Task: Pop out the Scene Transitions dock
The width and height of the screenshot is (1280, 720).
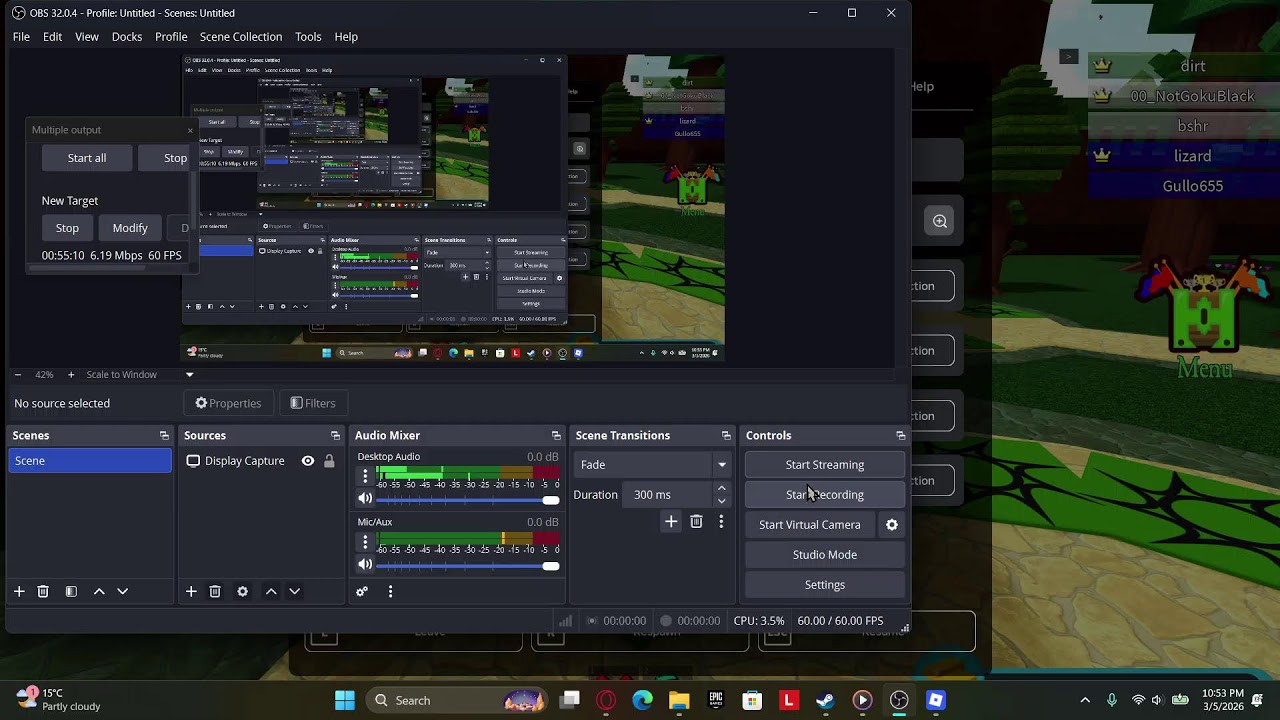Action: point(726,435)
